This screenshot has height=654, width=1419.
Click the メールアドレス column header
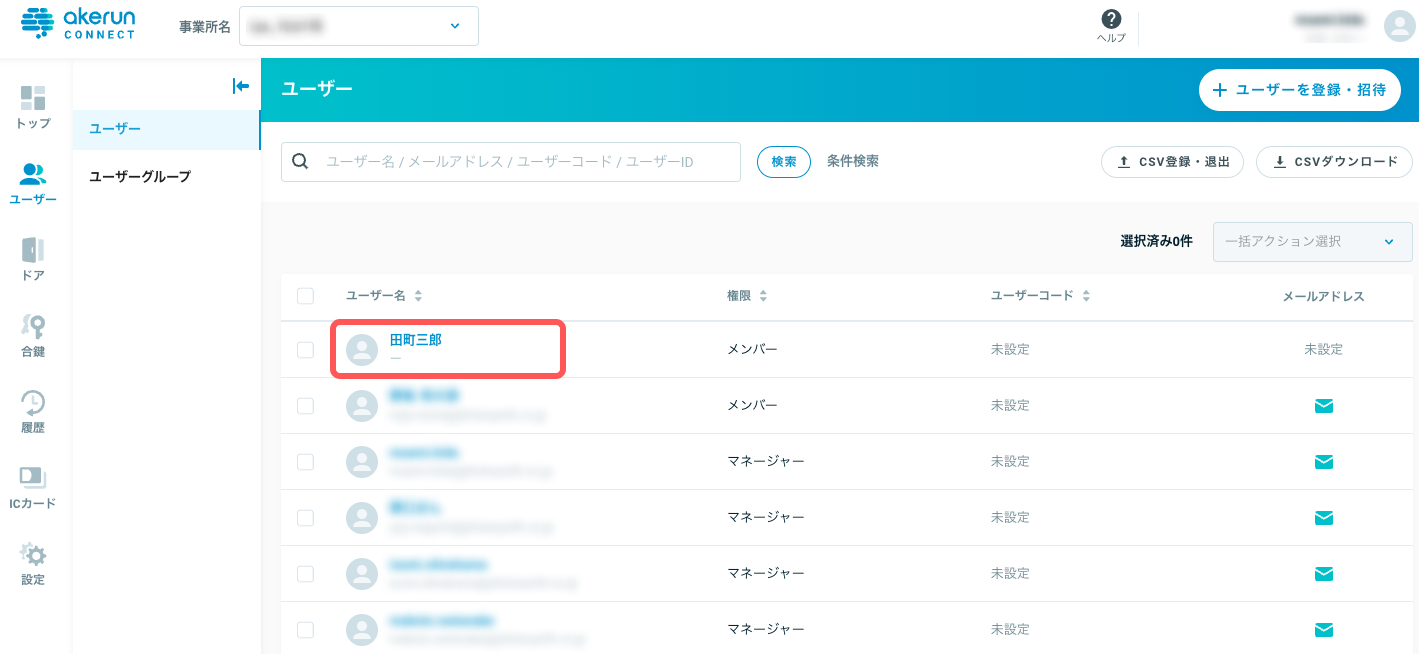[1323, 297]
